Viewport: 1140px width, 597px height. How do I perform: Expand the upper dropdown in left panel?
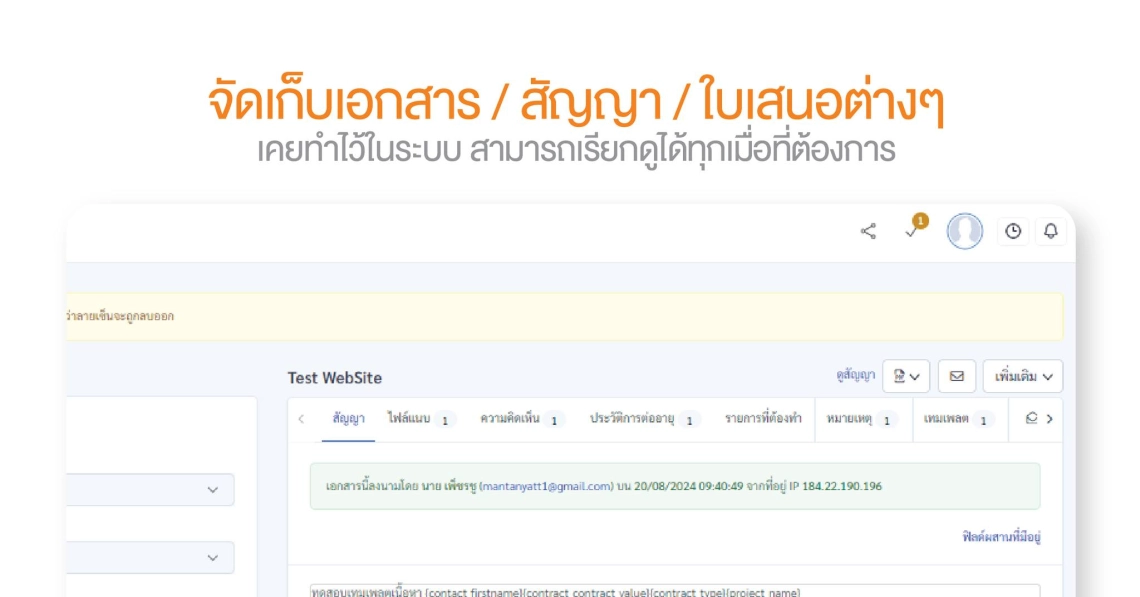click(x=150, y=490)
